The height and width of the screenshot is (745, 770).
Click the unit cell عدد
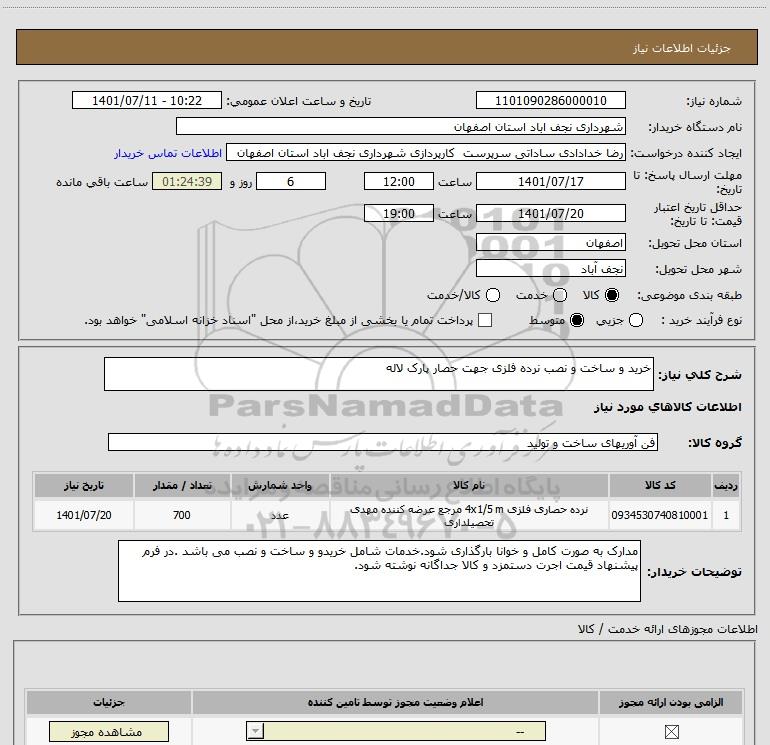tap(280, 515)
